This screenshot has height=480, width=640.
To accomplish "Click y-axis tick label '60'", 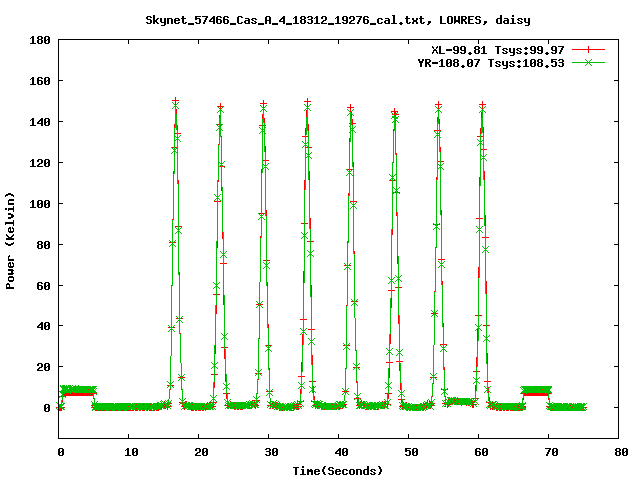I will [x=43, y=285].
